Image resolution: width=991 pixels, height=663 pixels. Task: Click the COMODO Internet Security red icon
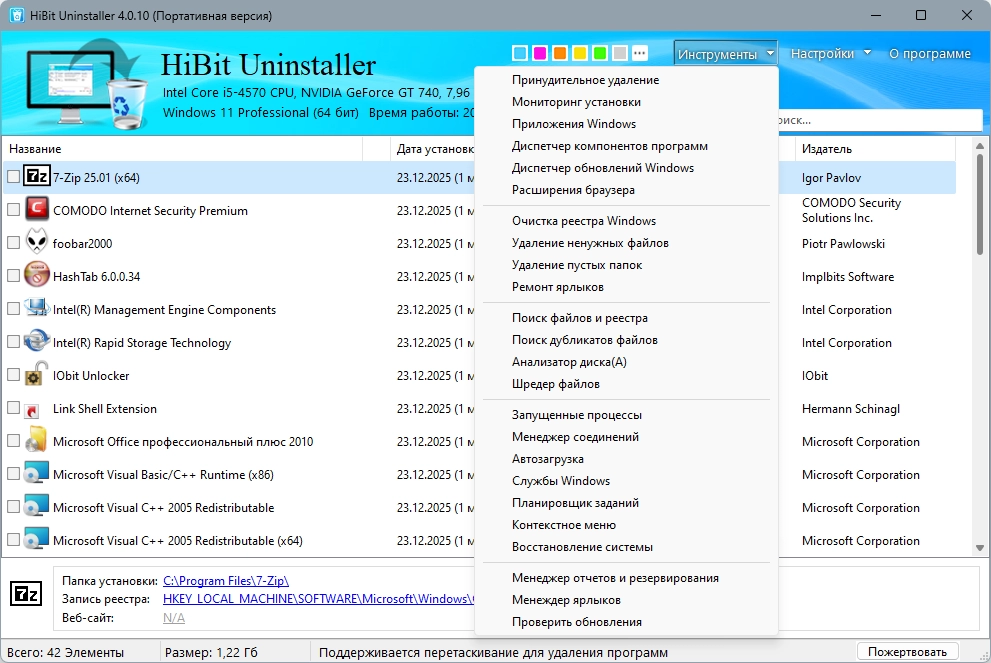pos(37,209)
